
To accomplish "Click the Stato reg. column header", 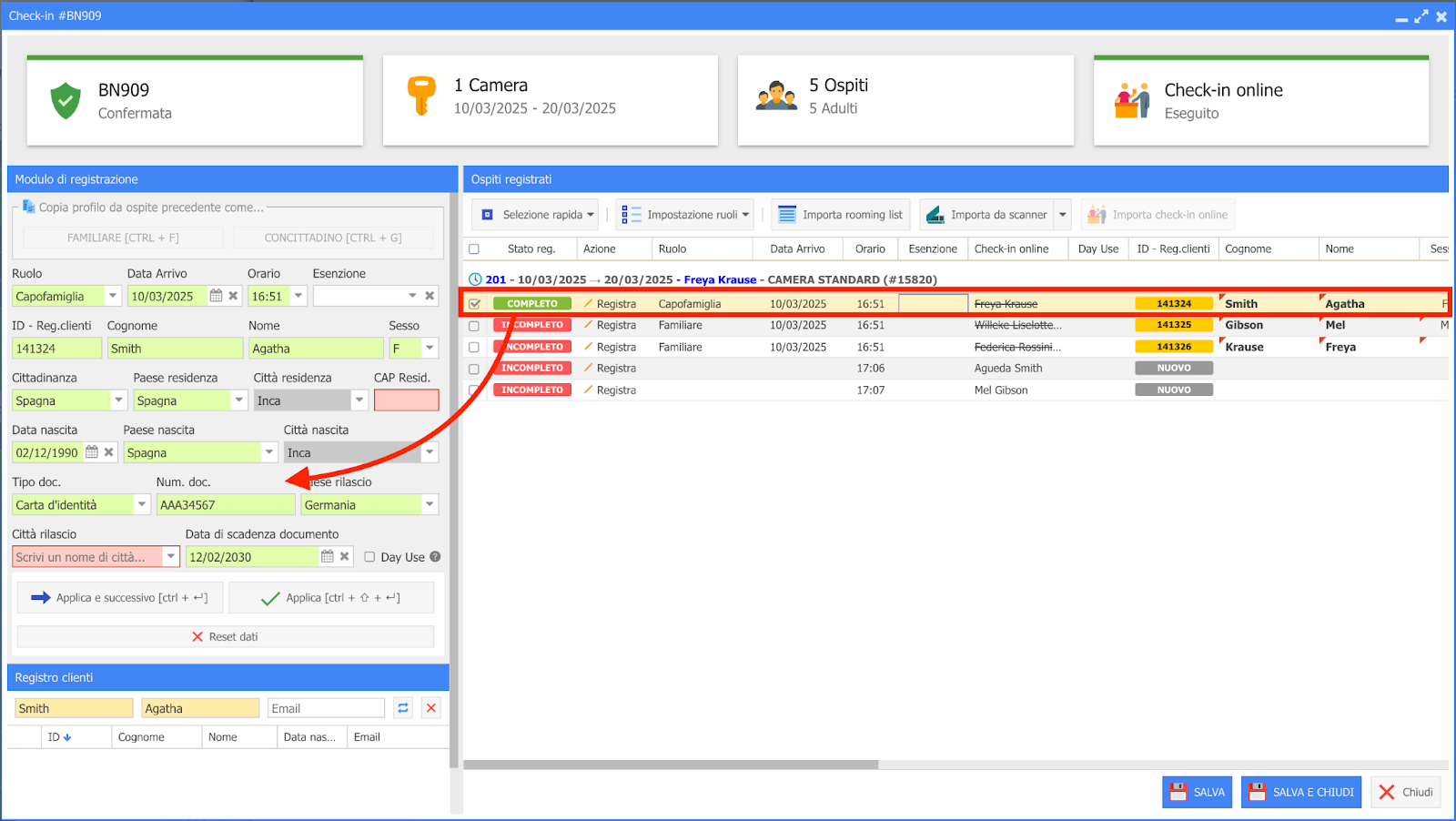I will (531, 248).
